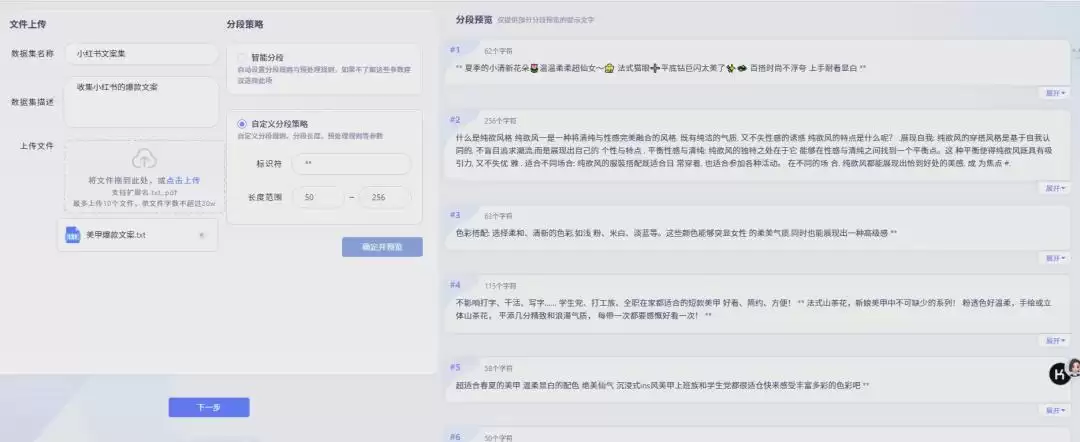Click the #3 segment number label
1080x442 pixels.
click(455, 215)
